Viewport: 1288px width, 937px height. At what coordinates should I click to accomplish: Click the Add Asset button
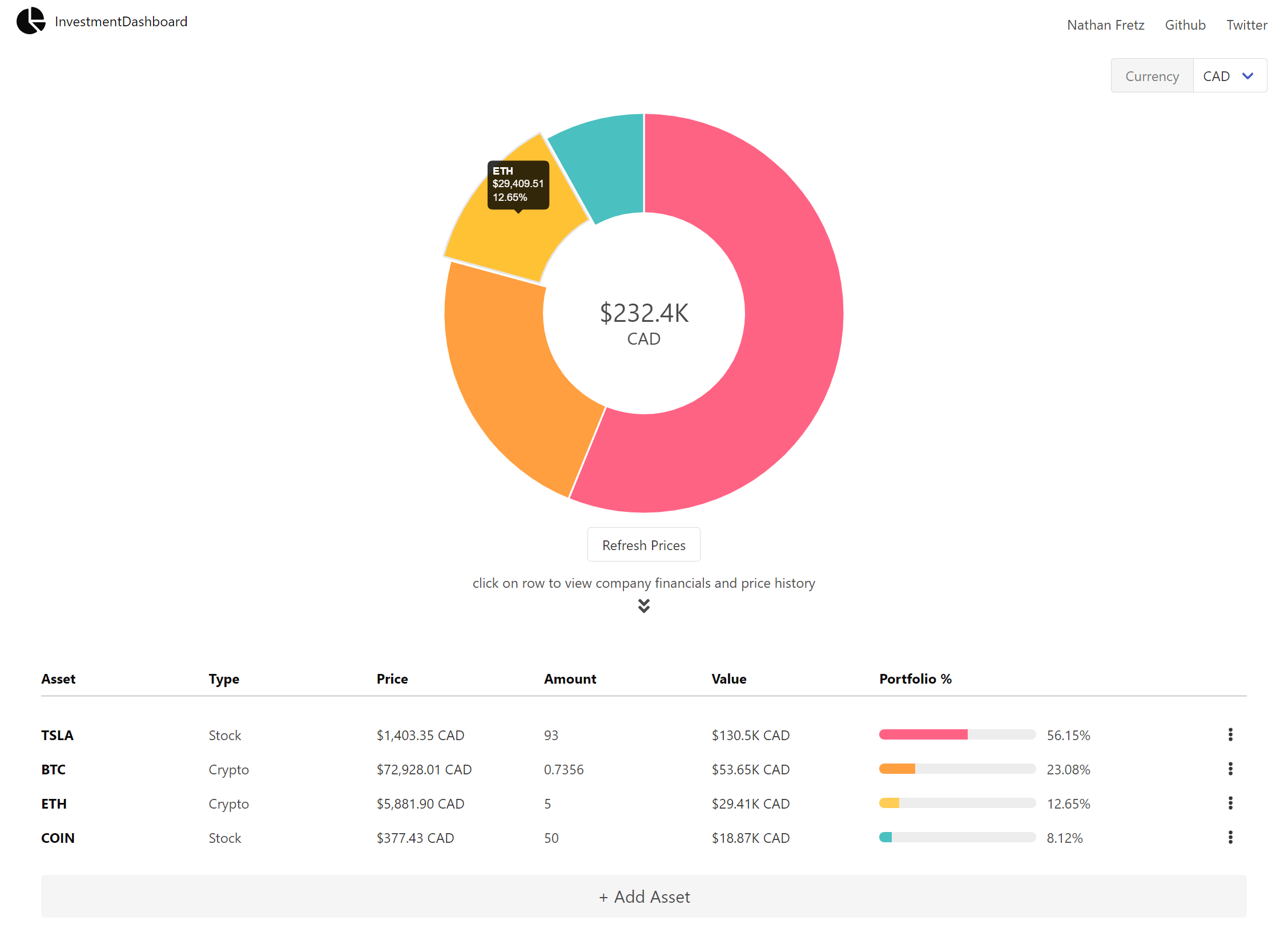pyautogui.click(x=644, y=896)
